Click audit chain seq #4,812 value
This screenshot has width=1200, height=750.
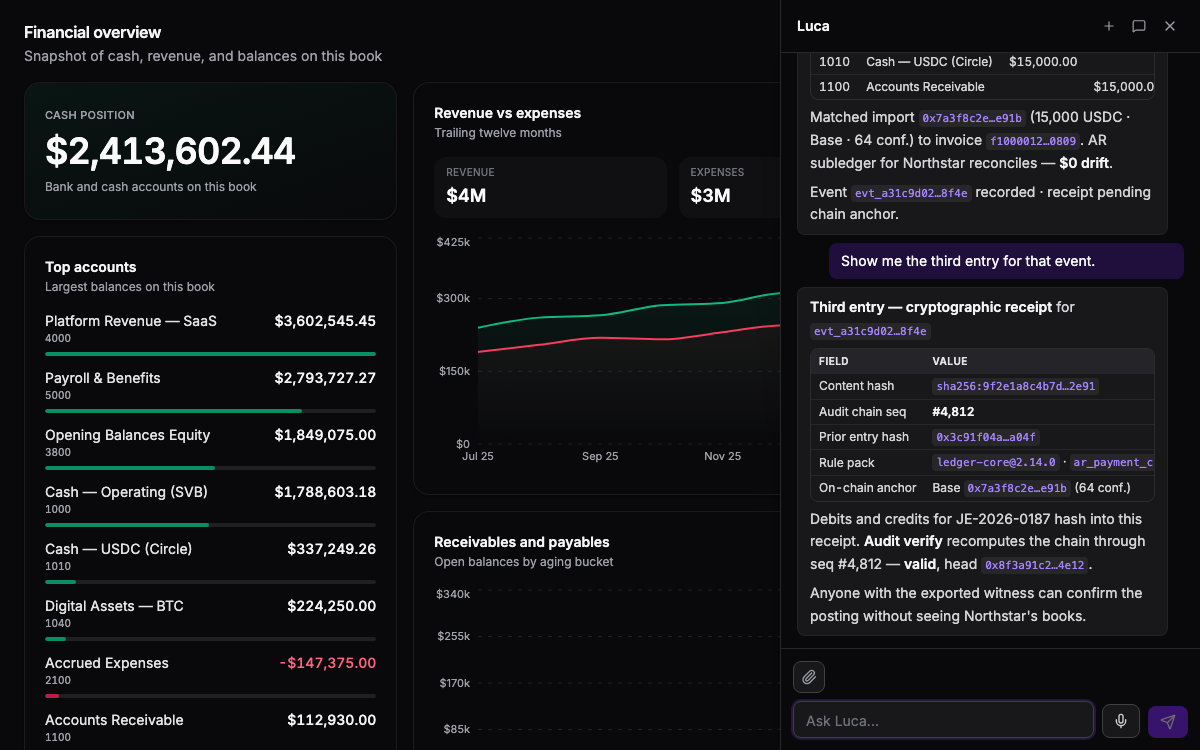tap(953, 411)
